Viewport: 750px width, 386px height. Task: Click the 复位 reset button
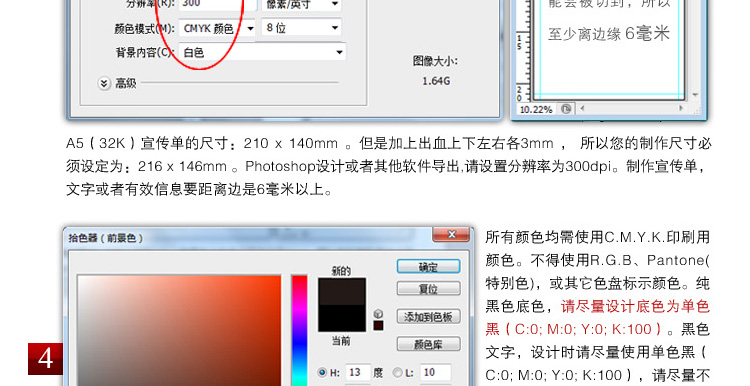click(x=428, y=289)
